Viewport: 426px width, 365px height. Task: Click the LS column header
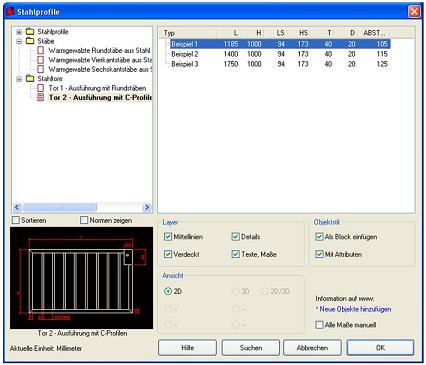coord(276,33)
